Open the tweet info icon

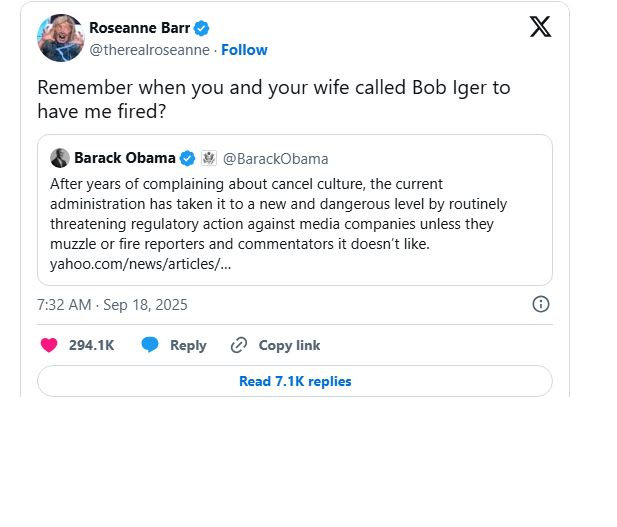(540, 304)
